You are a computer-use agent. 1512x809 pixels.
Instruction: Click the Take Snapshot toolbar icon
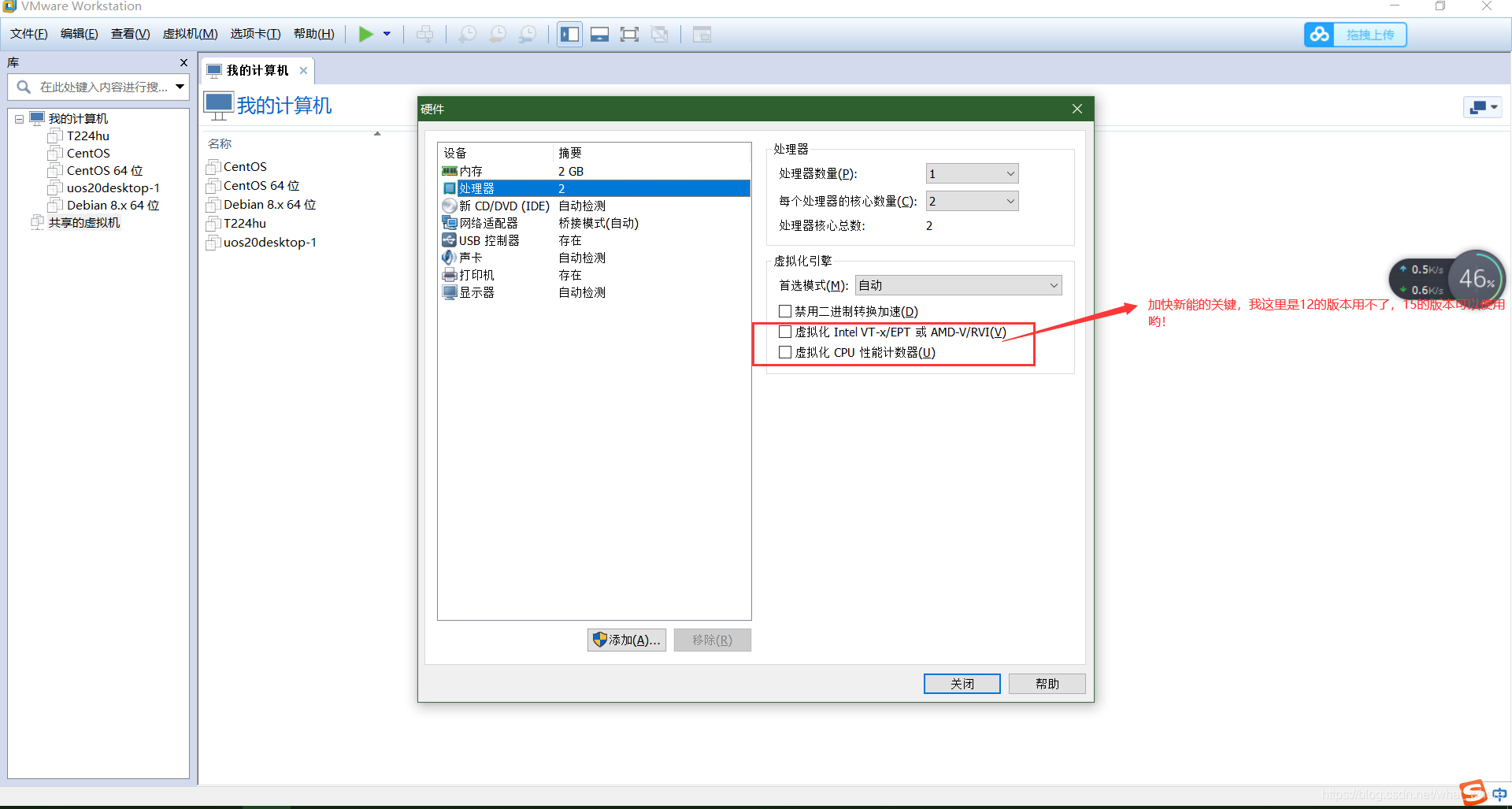pos(467,34)
